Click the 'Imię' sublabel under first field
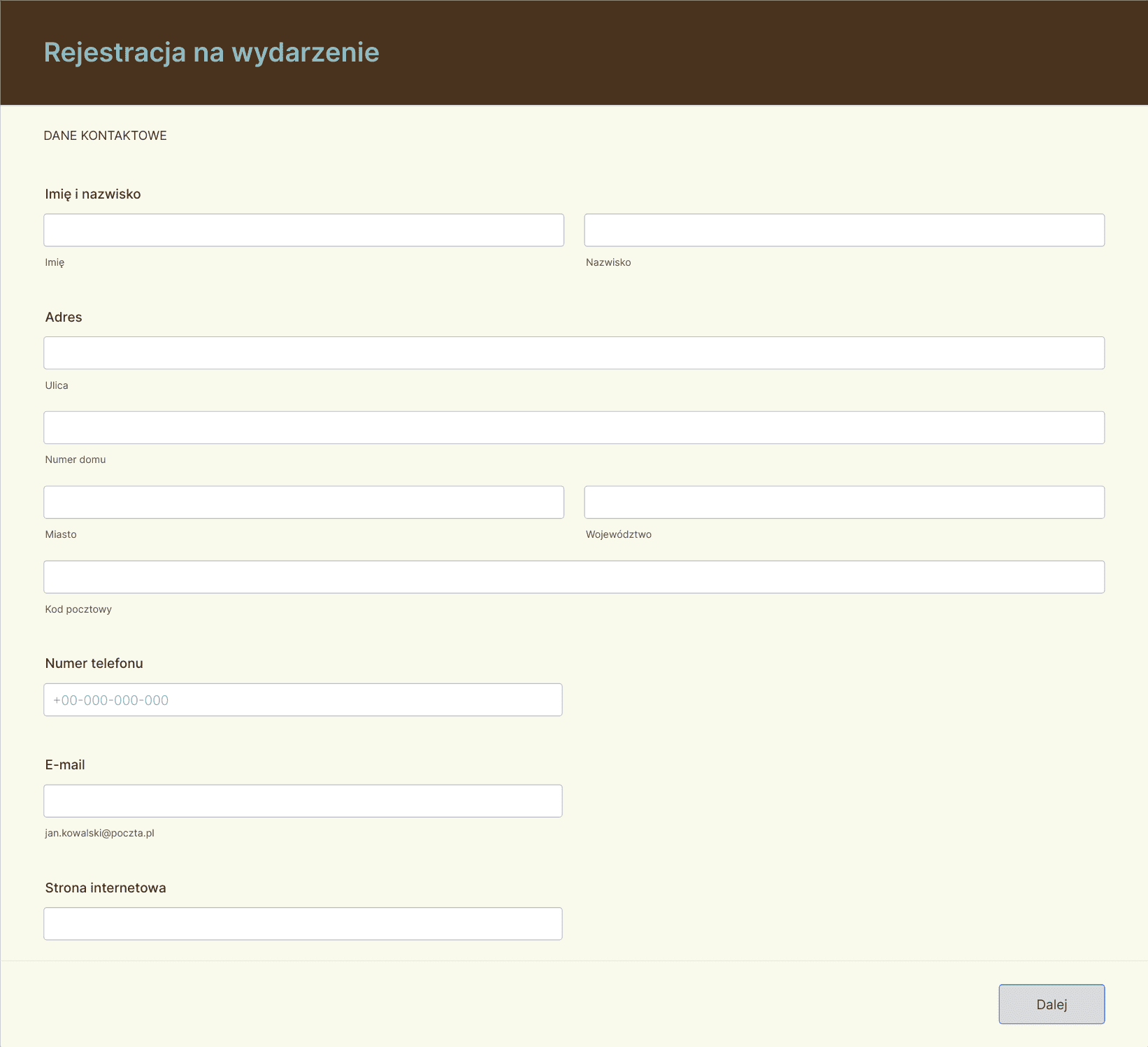 pos(55,262)
